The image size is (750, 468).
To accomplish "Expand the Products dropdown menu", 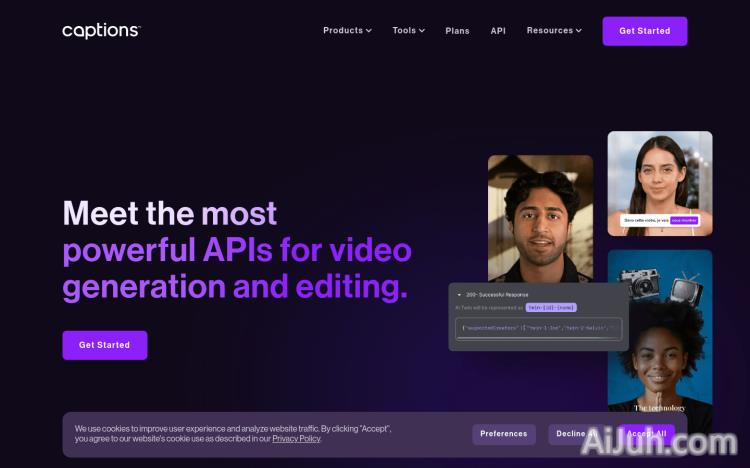I will click(x=347, y=31).
